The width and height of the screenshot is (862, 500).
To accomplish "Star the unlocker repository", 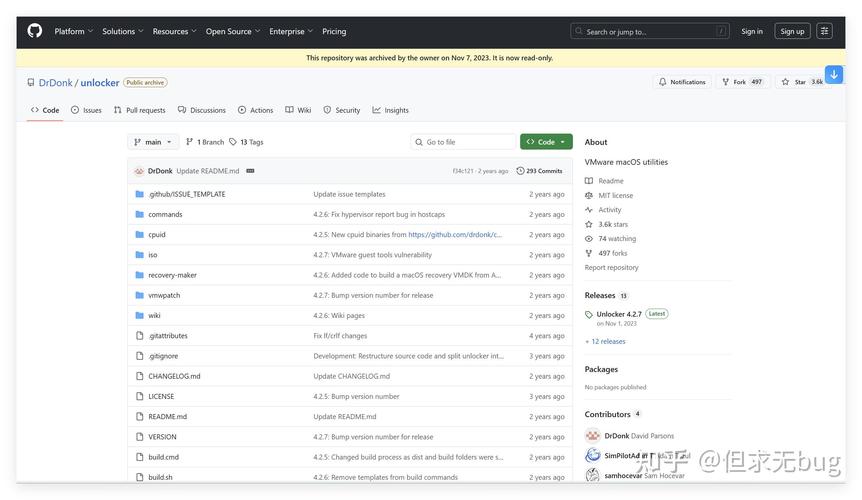I will click(x=795, y=82).
